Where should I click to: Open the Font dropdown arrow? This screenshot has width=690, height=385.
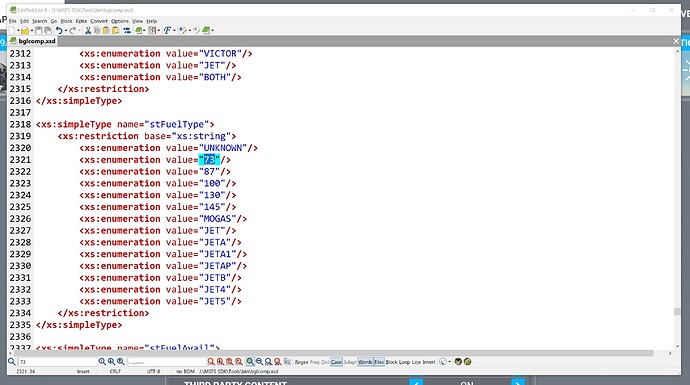pos(174,31)
